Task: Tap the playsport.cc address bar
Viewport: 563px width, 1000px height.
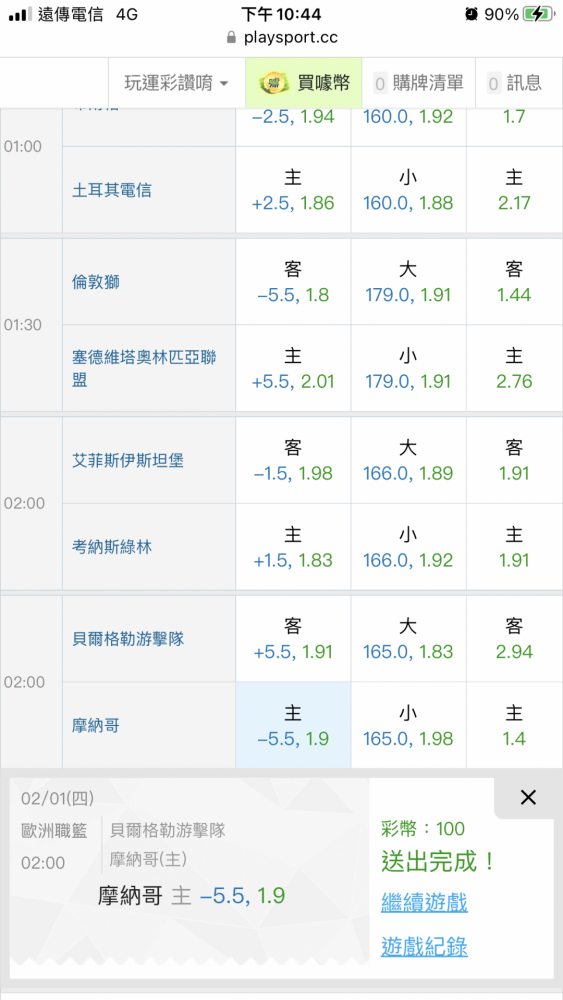Action: [282, 38]
